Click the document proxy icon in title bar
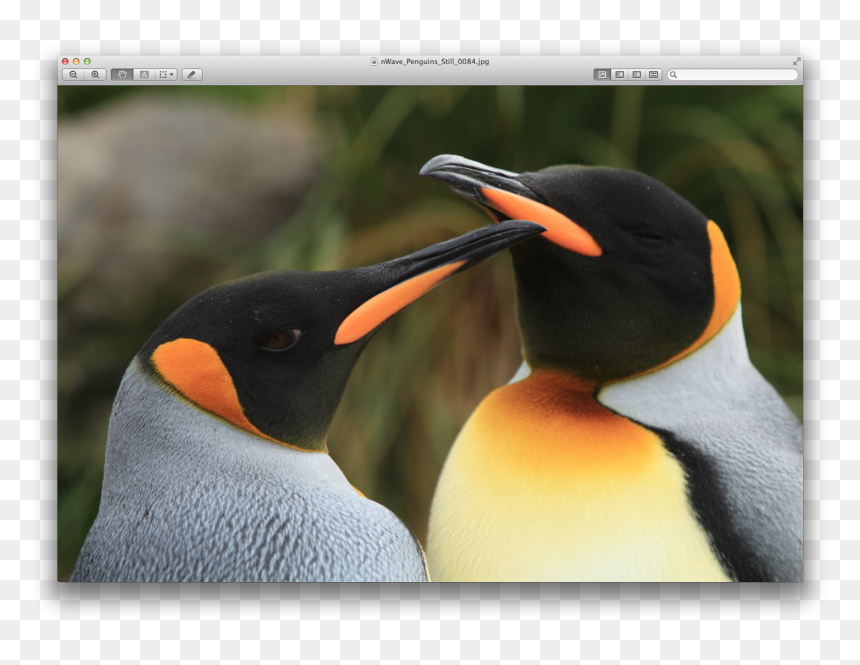Image resolution: width=860 pixels, height=665 pixels. click(x=374, y=61)
